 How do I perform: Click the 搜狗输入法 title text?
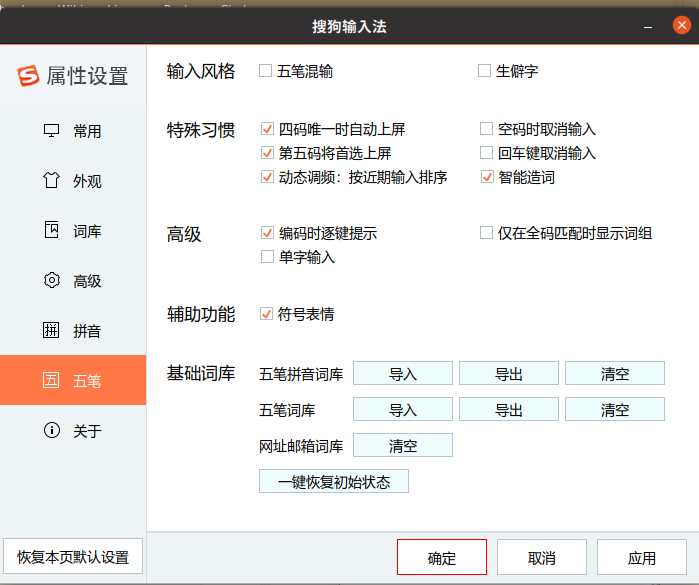pyautogui.click(x=349, y=27)
